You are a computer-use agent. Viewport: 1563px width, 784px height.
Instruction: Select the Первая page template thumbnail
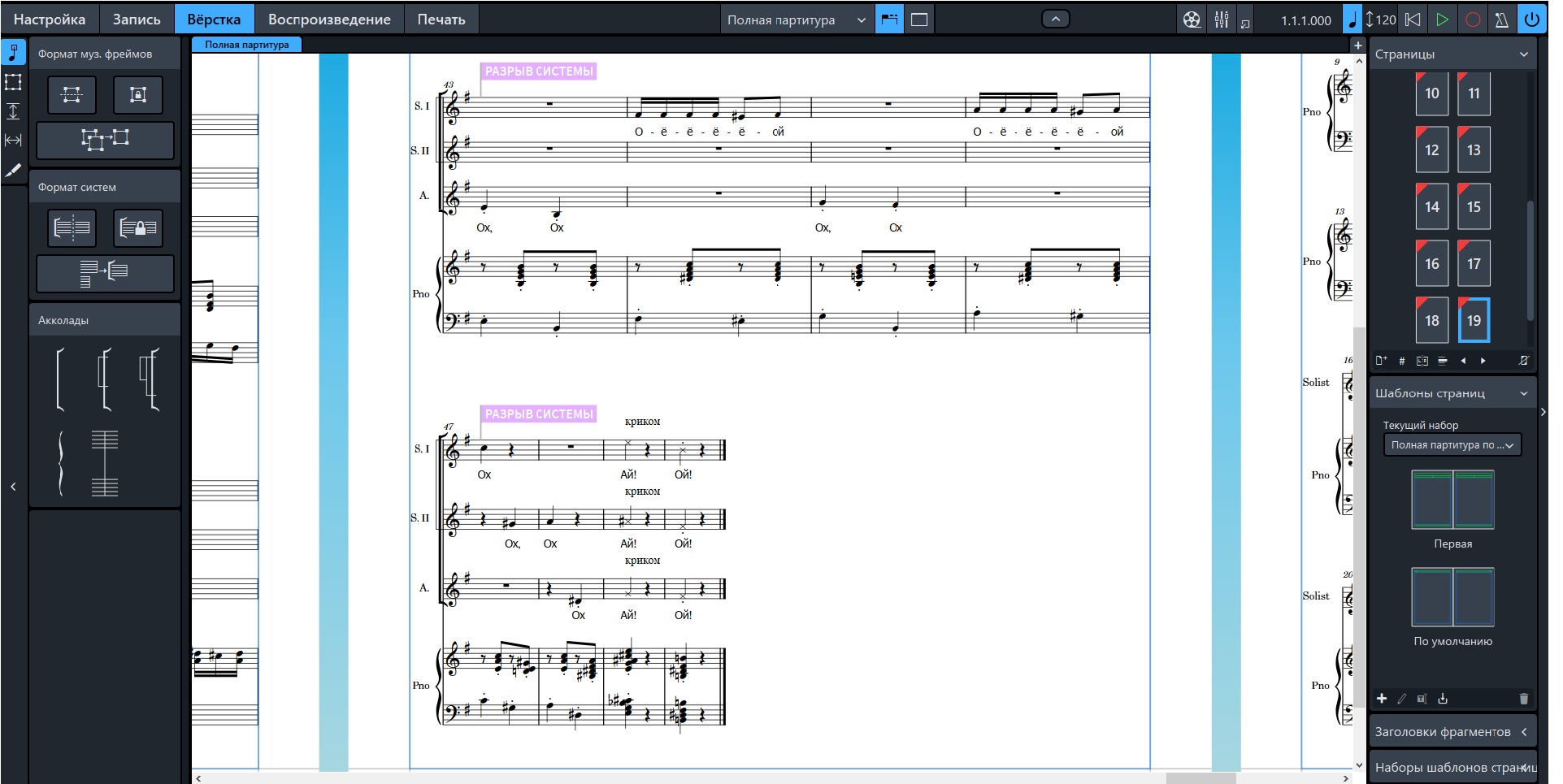[x=1452, y=500]
